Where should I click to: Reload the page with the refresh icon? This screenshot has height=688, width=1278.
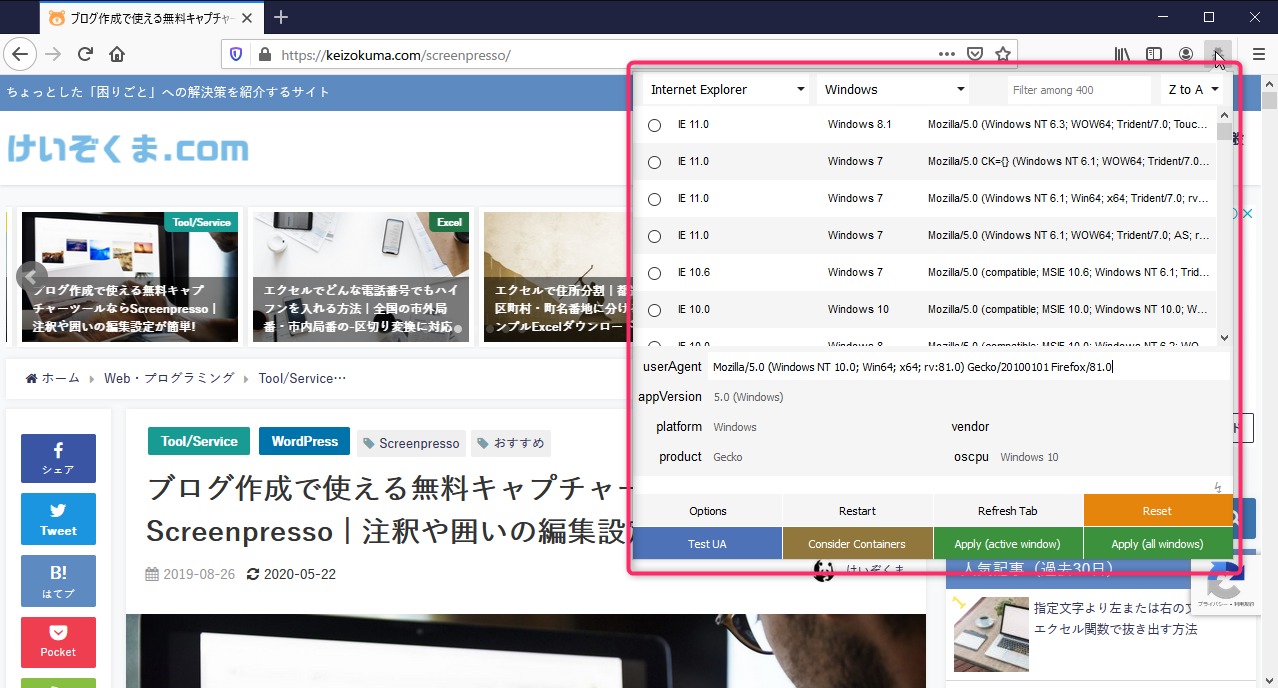pyautogui.click(x=86, y=54)
